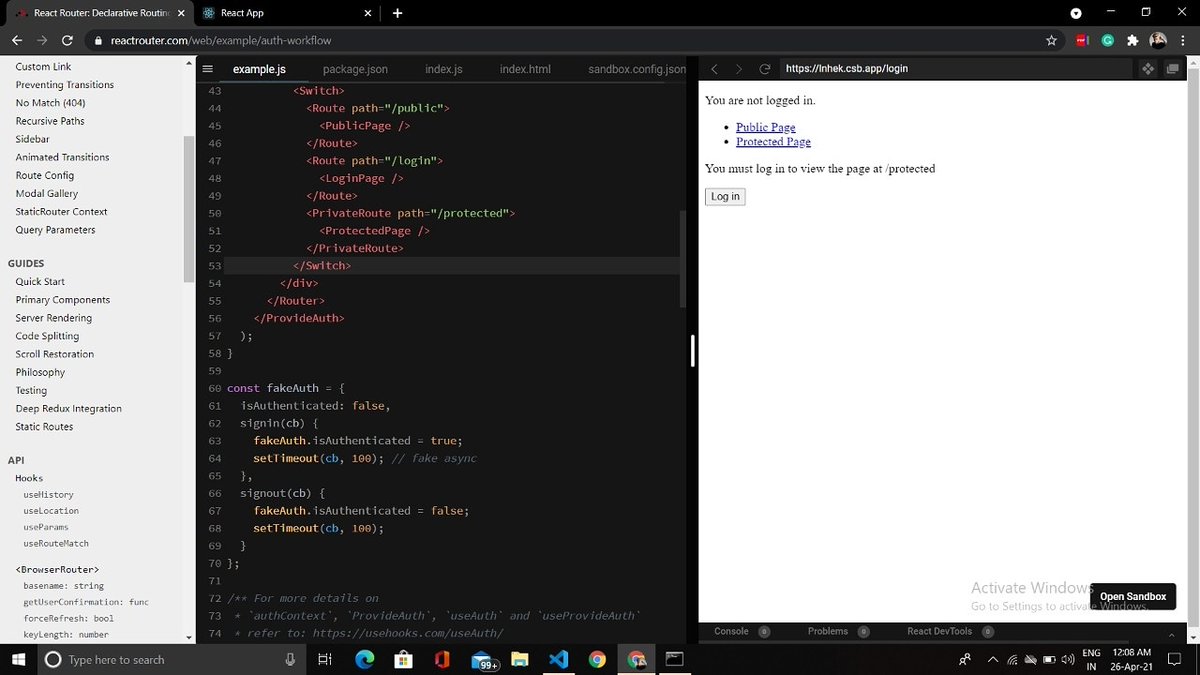Click the Chrome address bar URL
This screenshot has width=1200, height=675.
click(x=221, y=41)
